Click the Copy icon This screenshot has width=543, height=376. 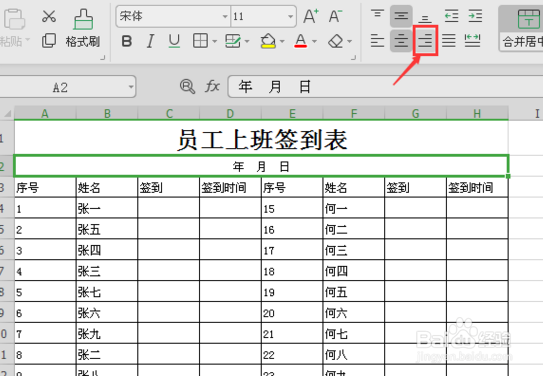pyautogui.click(x=49, y=41)
